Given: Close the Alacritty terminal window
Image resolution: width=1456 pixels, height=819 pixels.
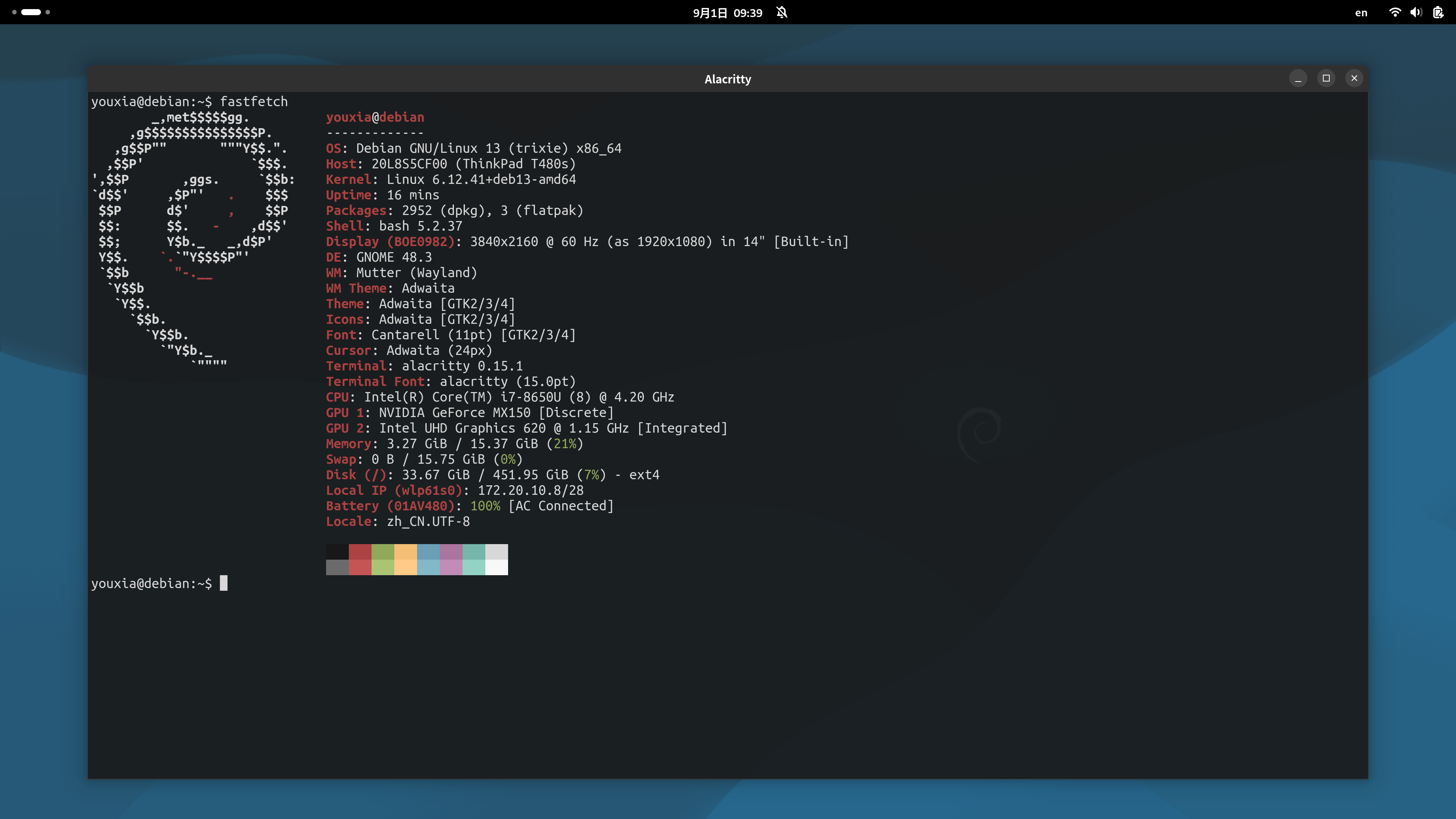Looking at the screenshot, I should 1354,78.
